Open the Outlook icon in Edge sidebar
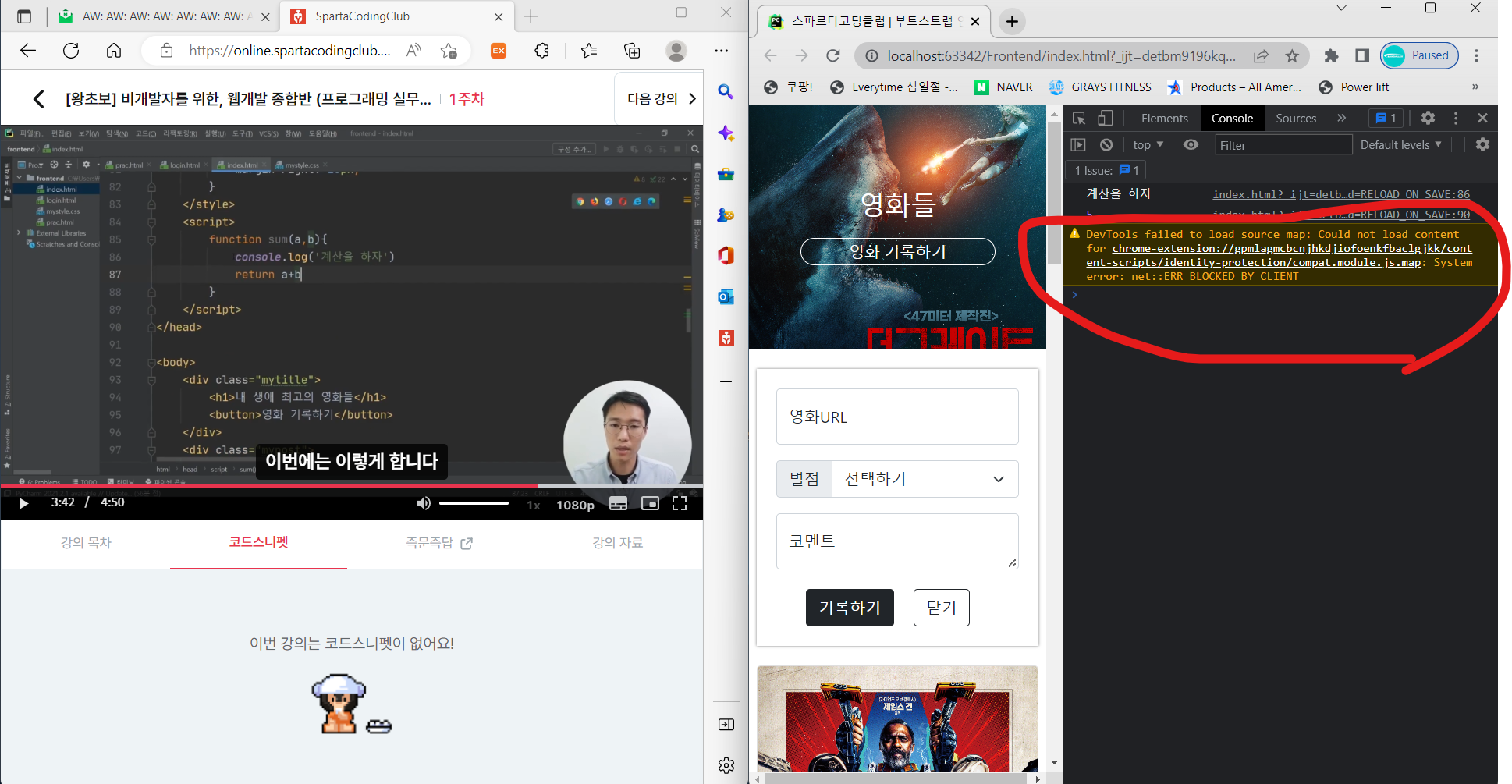Viewport: 1512px width, 784px height. pyautogui.click(x=726, y=296)
